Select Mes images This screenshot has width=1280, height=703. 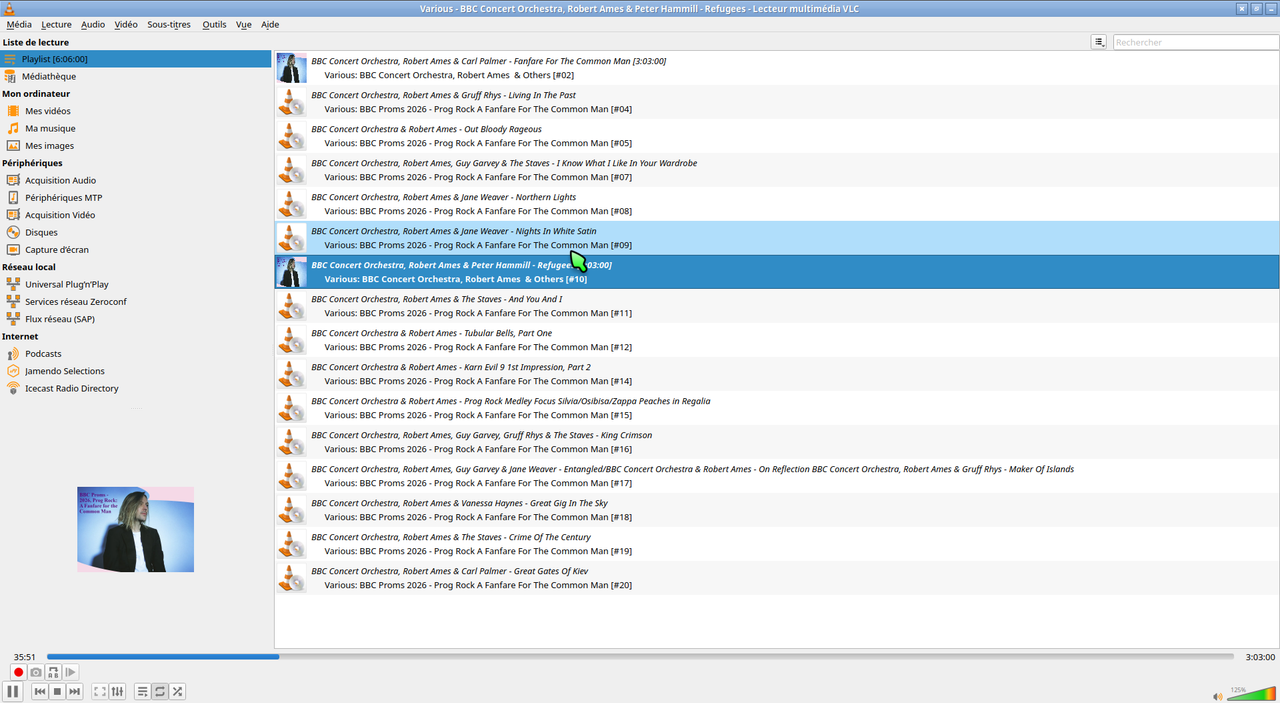(x=136, y=145)
